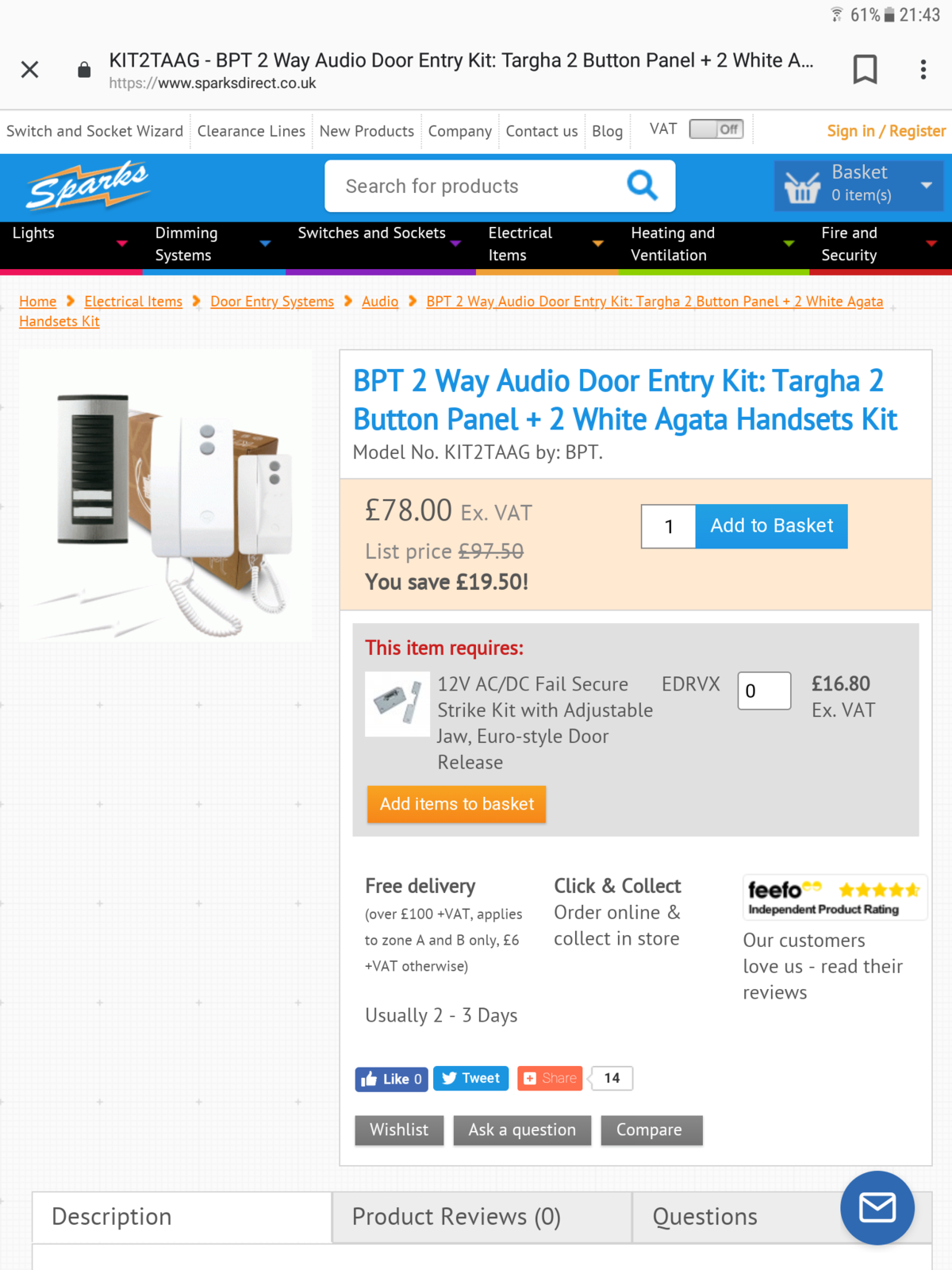Click the Facebook Like button
The image size is (952, 1270).
[x=391, y=1079]
